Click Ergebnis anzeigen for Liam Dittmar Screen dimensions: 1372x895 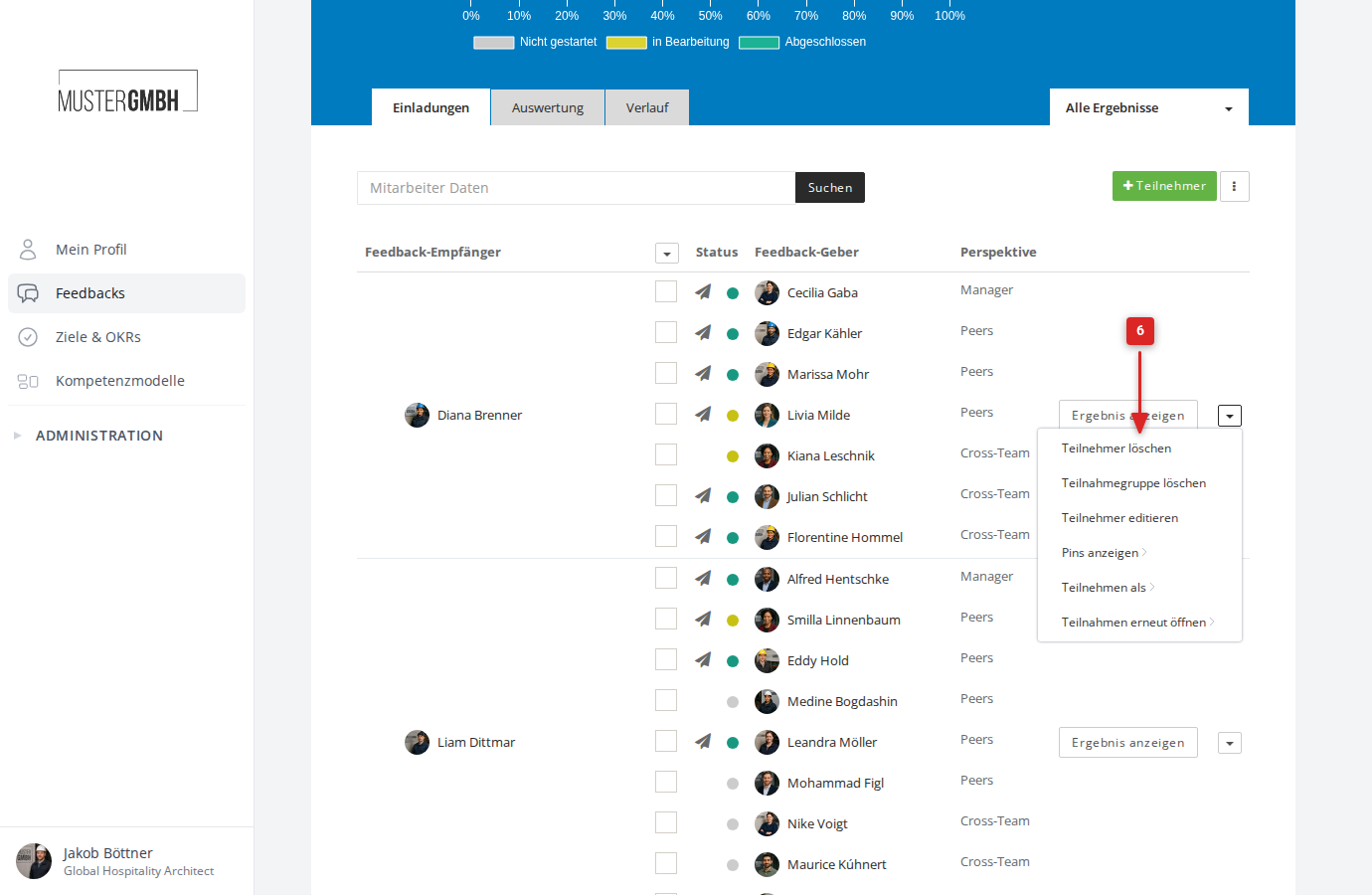pos(1127,743)
